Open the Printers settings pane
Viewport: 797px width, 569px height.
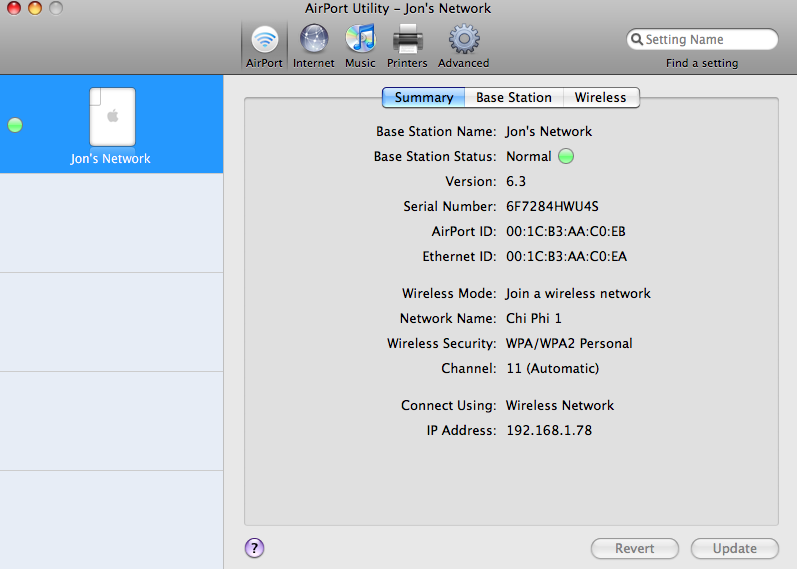pos(407,47)
